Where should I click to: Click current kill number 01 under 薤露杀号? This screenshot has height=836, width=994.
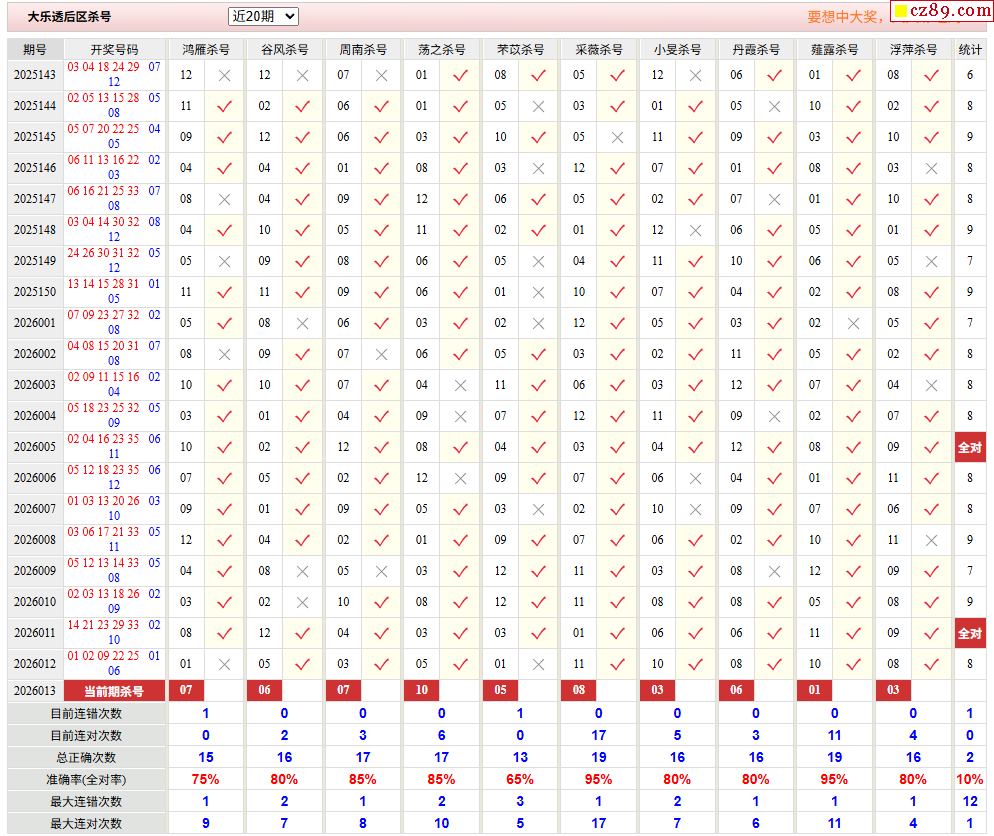pos(815,690)
